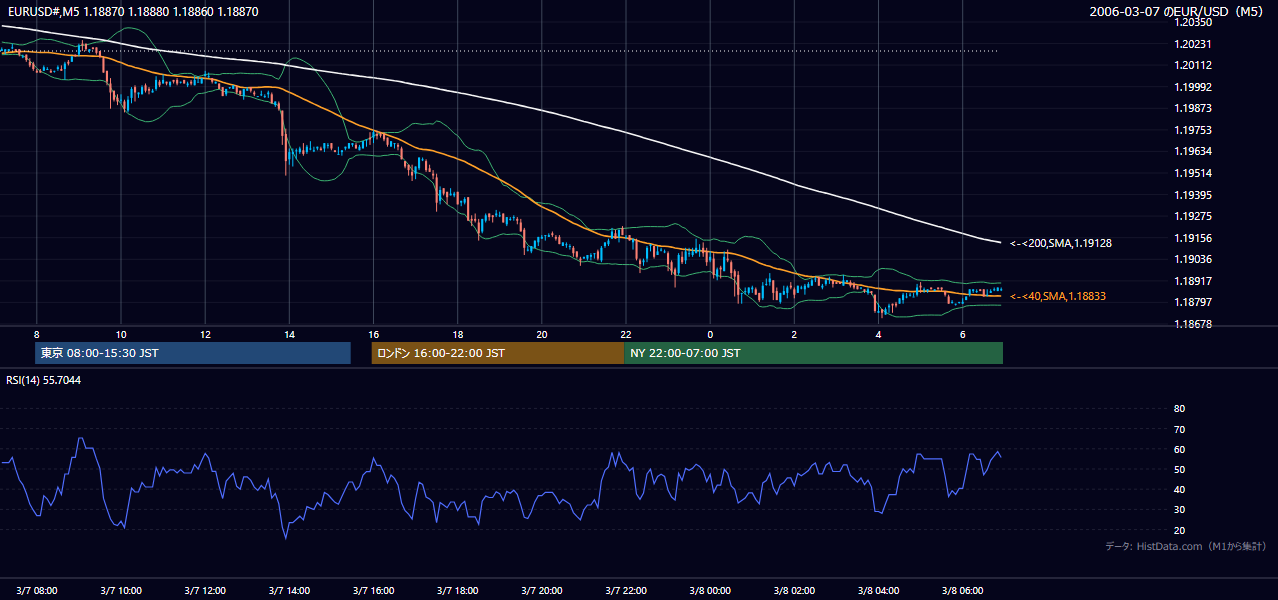The width and height of the screenshot is (1278, 600).
Task: Click hour label 0 under price chart
Action: click(x=710, y=334)
